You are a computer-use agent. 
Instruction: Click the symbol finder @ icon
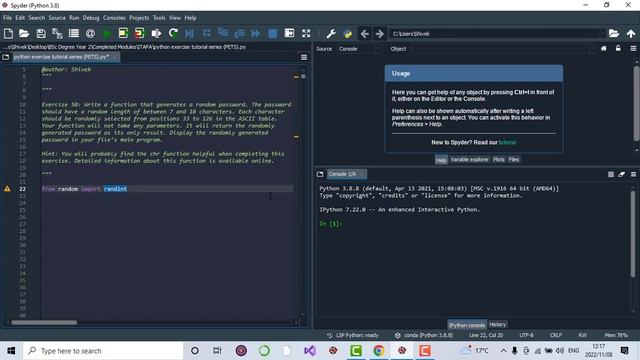(x=90, y=33)
